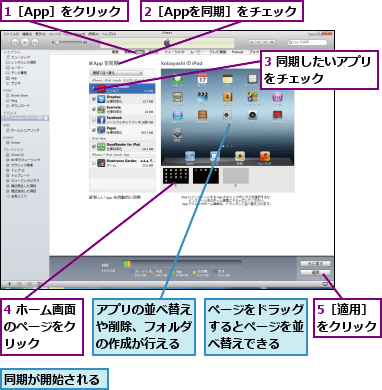Open the app sort order dropdown
The height and width of the screenshot is (390, 382).
click(x=116, y=73)
